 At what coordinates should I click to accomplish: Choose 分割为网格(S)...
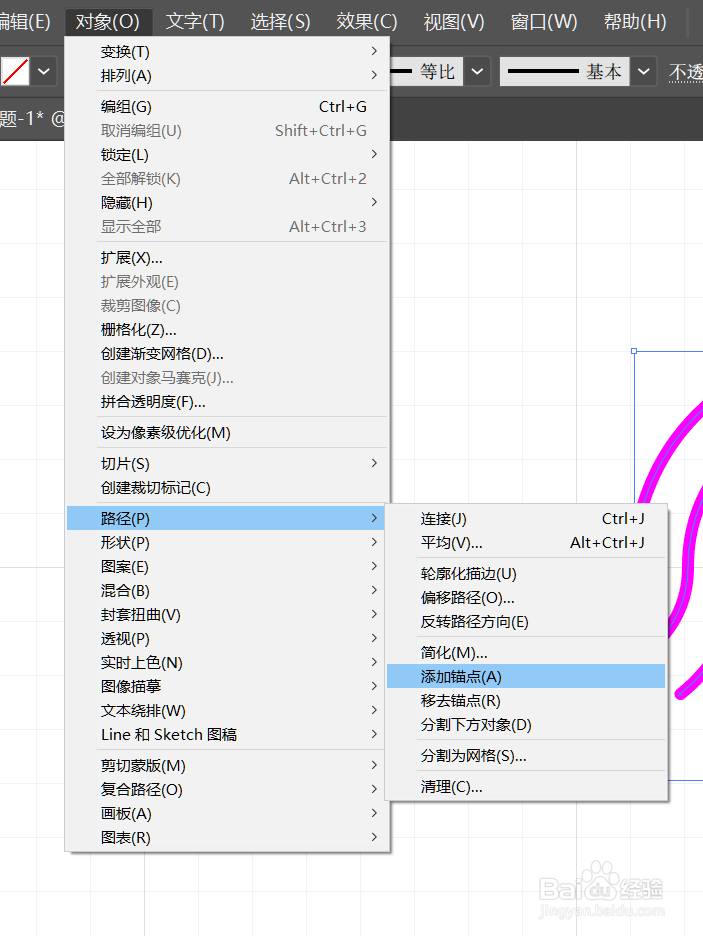(x=526, y=756)
